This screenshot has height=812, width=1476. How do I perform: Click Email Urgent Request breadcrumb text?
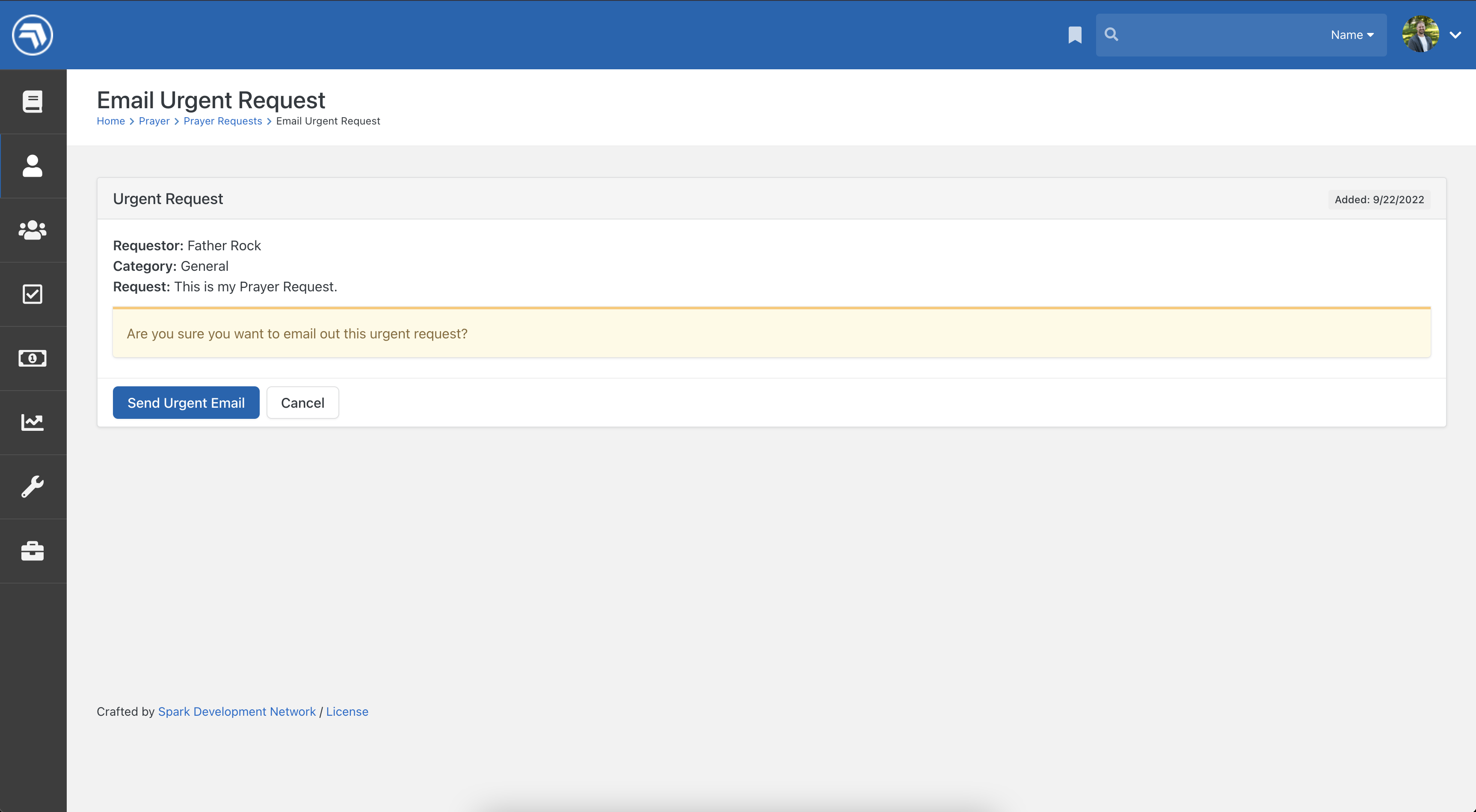click(x=328, y=121)
